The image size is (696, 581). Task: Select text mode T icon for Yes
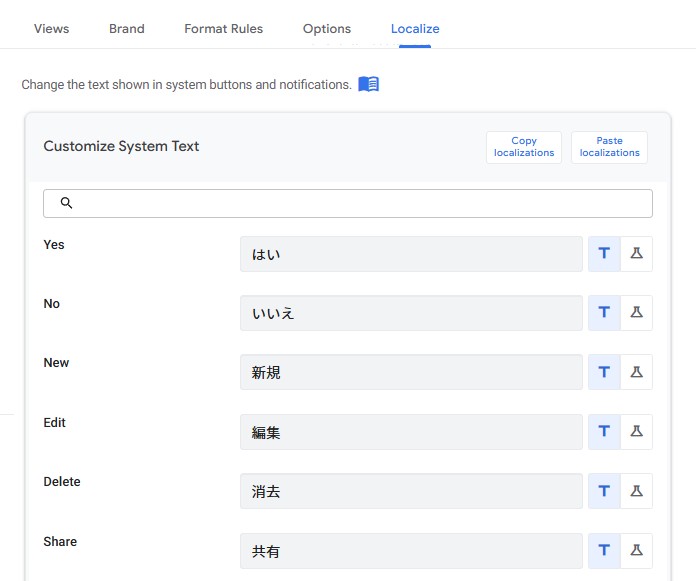[x=604, y=254]
